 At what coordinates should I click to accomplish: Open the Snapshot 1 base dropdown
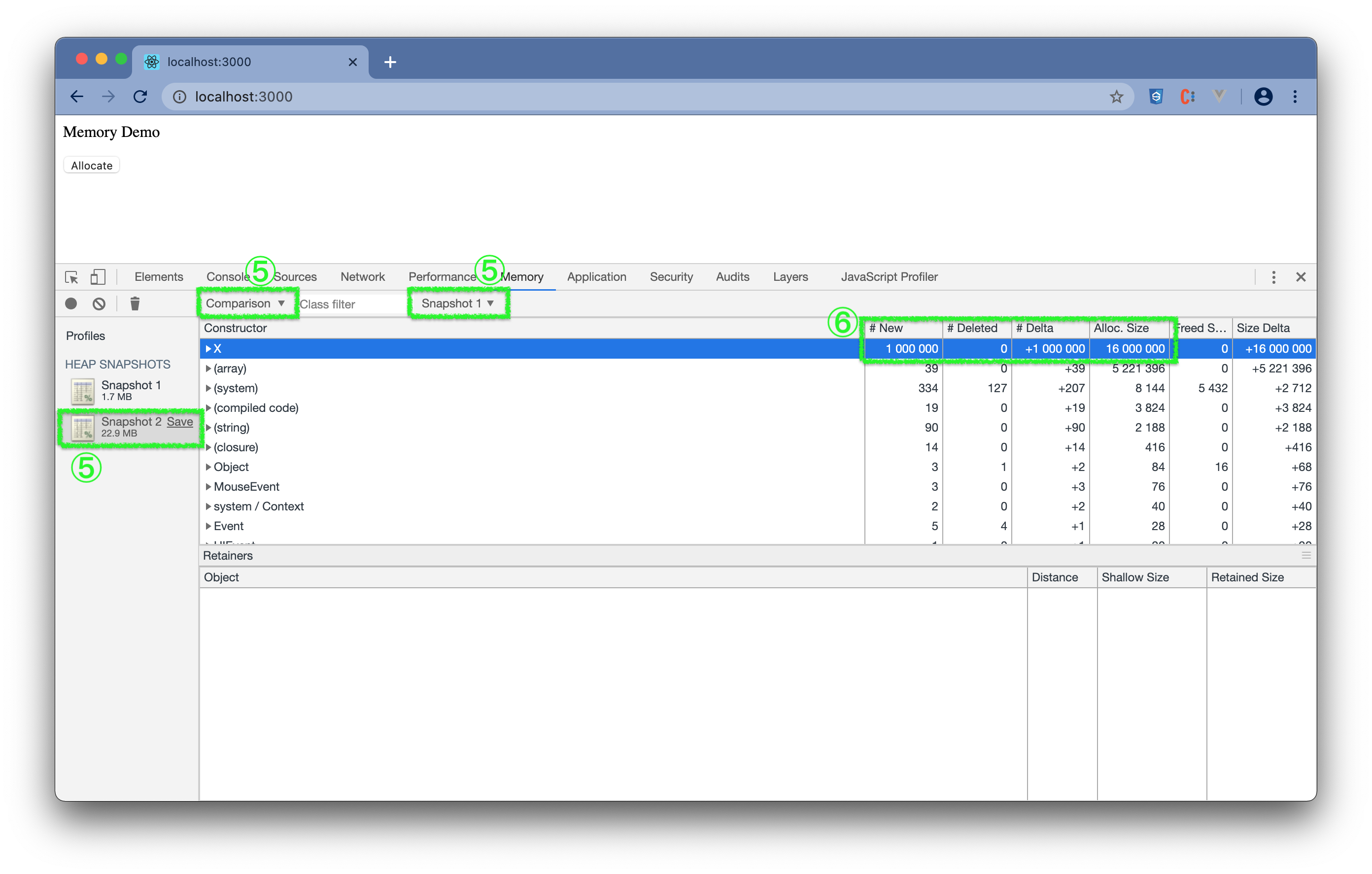coord(457,303)
